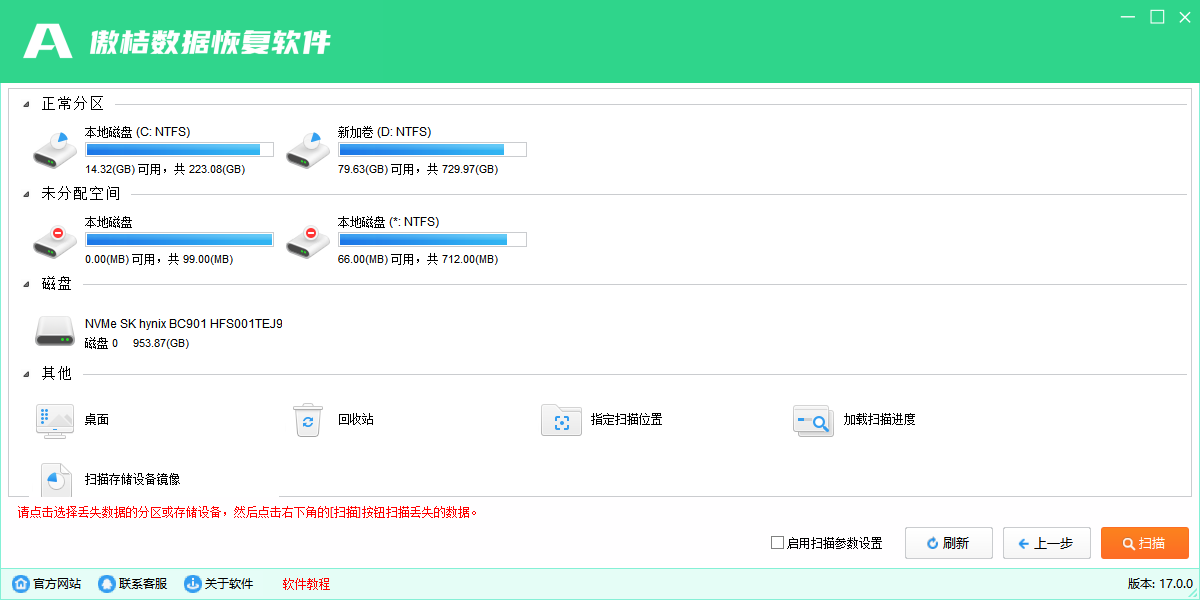The image size is (1200, 600).
Task: Click the unallocated 本地磁盘 99MB drive icon
Action: click(x=54, y=238)
